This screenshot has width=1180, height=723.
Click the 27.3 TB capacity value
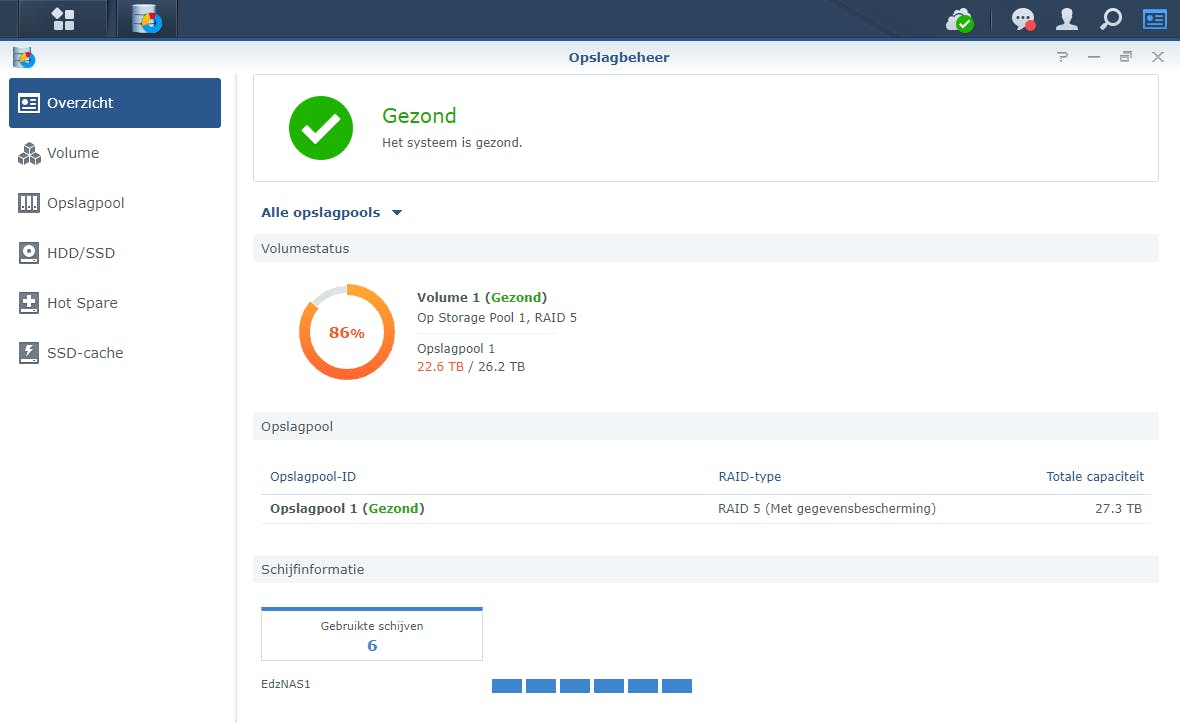point(1118,509)
